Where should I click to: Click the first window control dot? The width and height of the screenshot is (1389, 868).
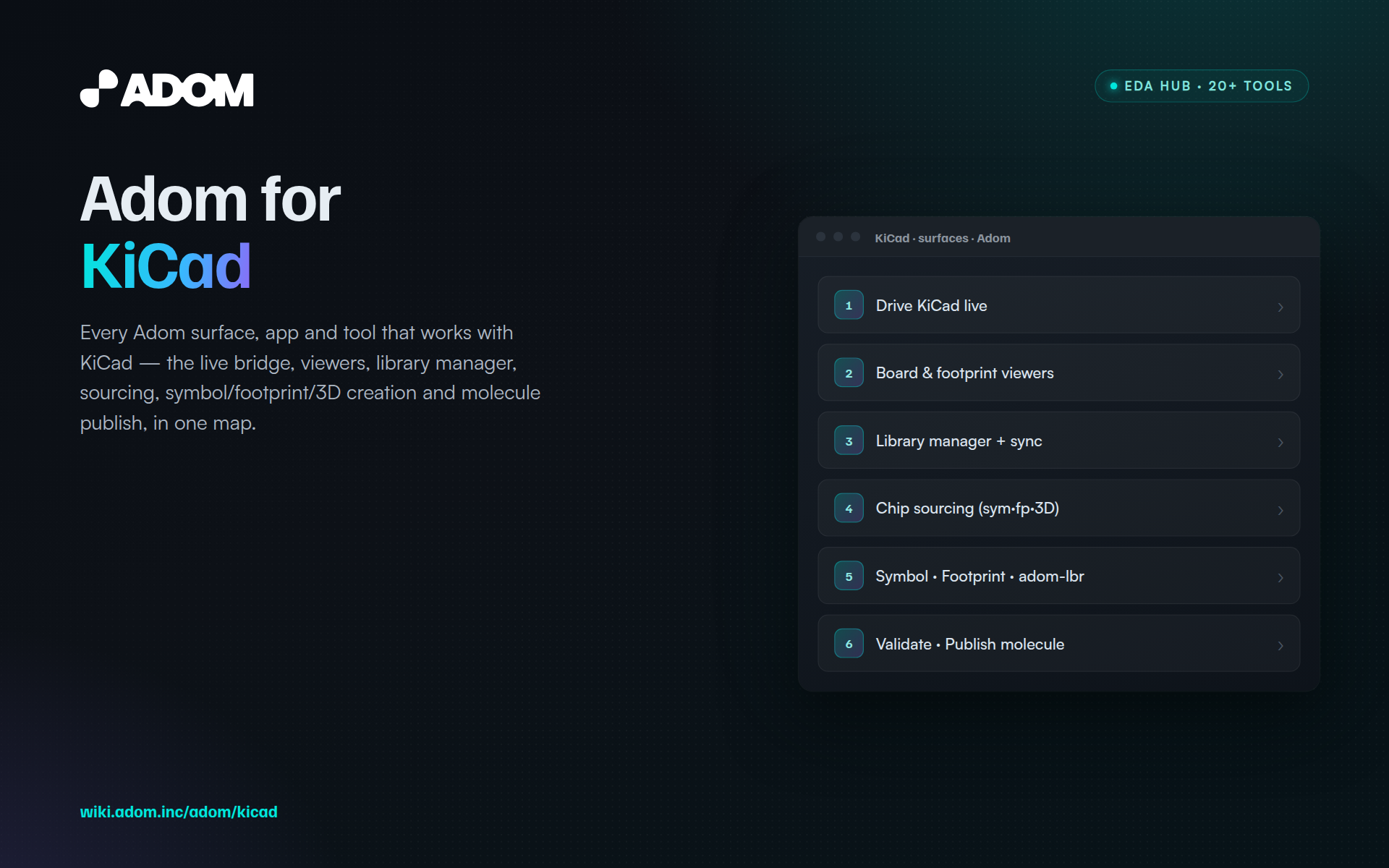tap(820, 237)
